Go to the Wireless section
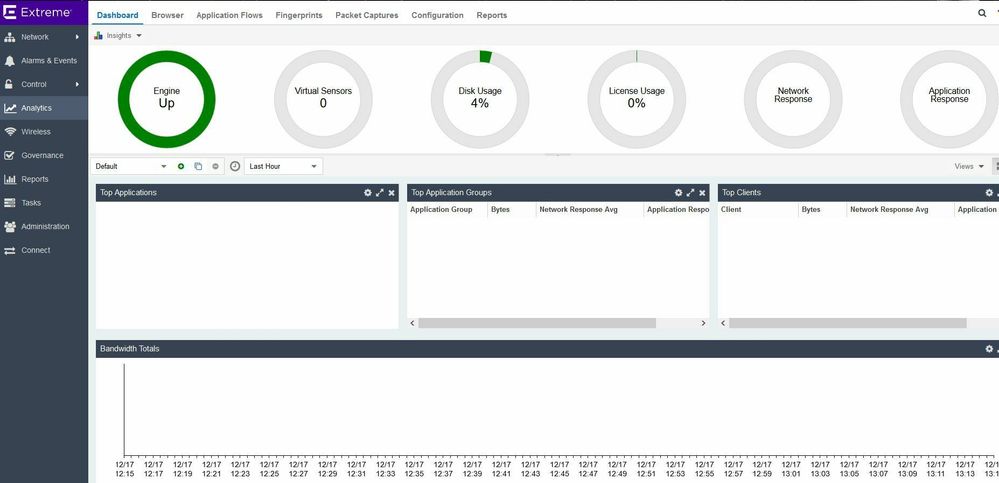 click(x=44, y=131)
